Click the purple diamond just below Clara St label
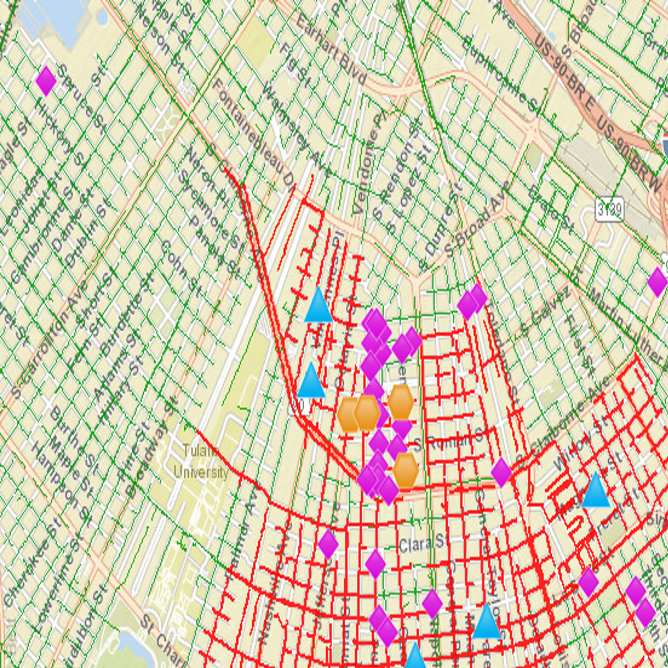668x668 pixels. 375,564
